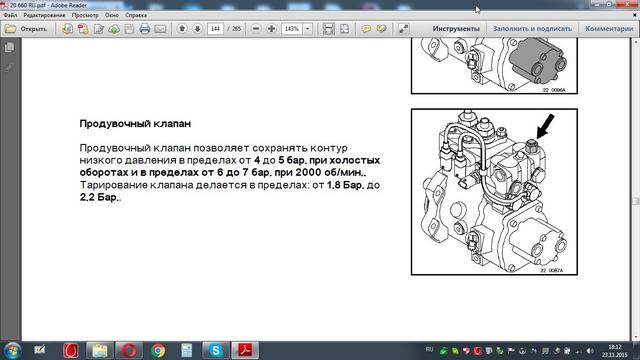Click the page number field showing 144

(x=216, y=29)
